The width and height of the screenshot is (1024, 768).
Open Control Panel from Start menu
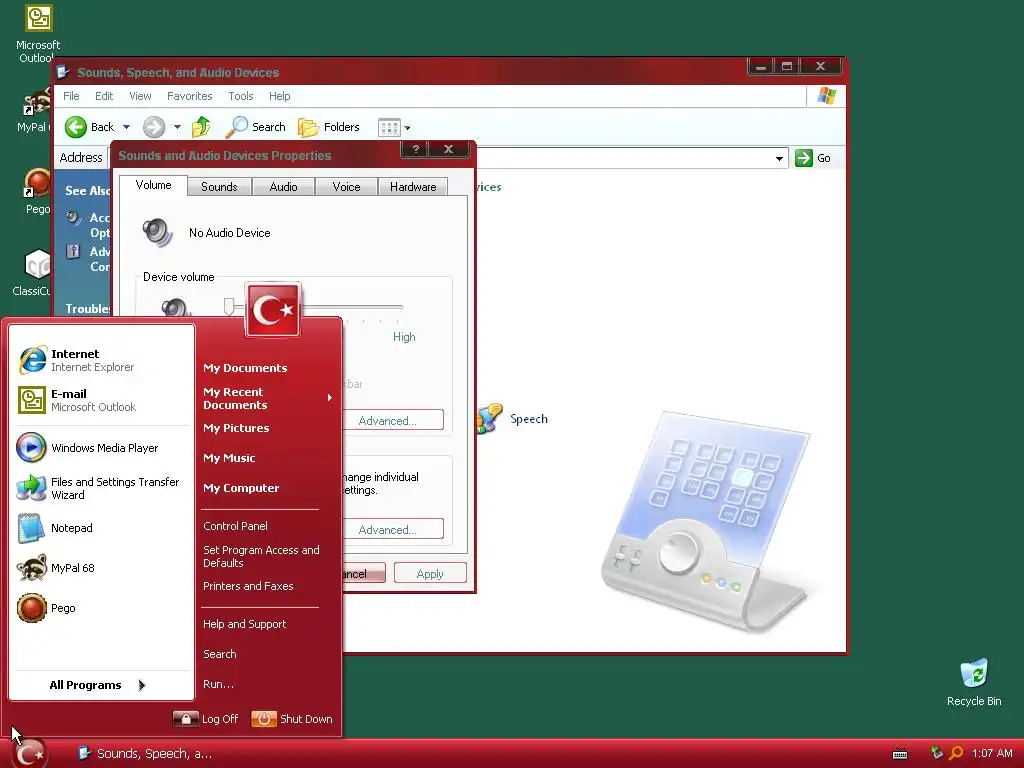coord(235,526)
